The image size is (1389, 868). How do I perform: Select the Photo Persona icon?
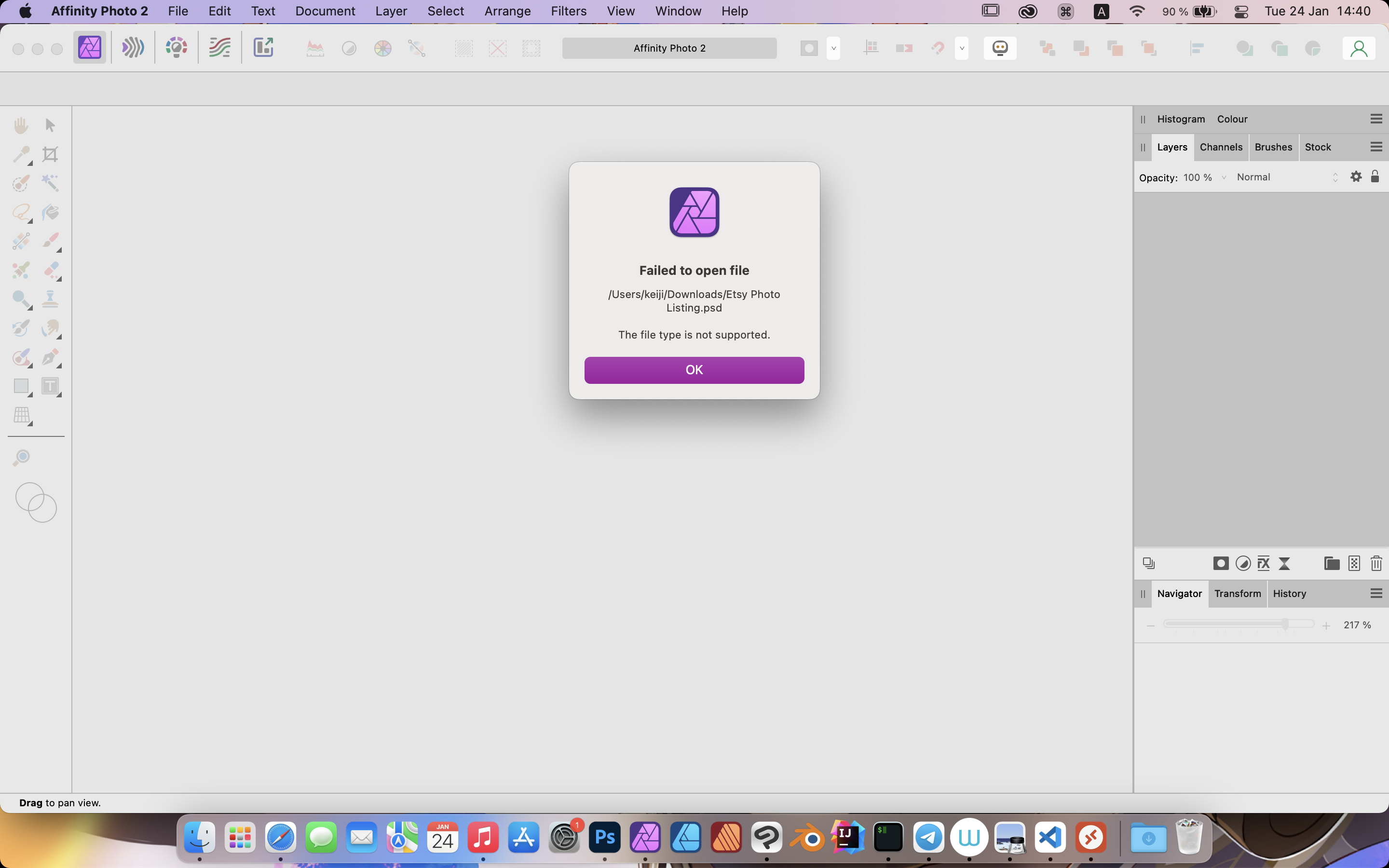[x=90, y=48]
